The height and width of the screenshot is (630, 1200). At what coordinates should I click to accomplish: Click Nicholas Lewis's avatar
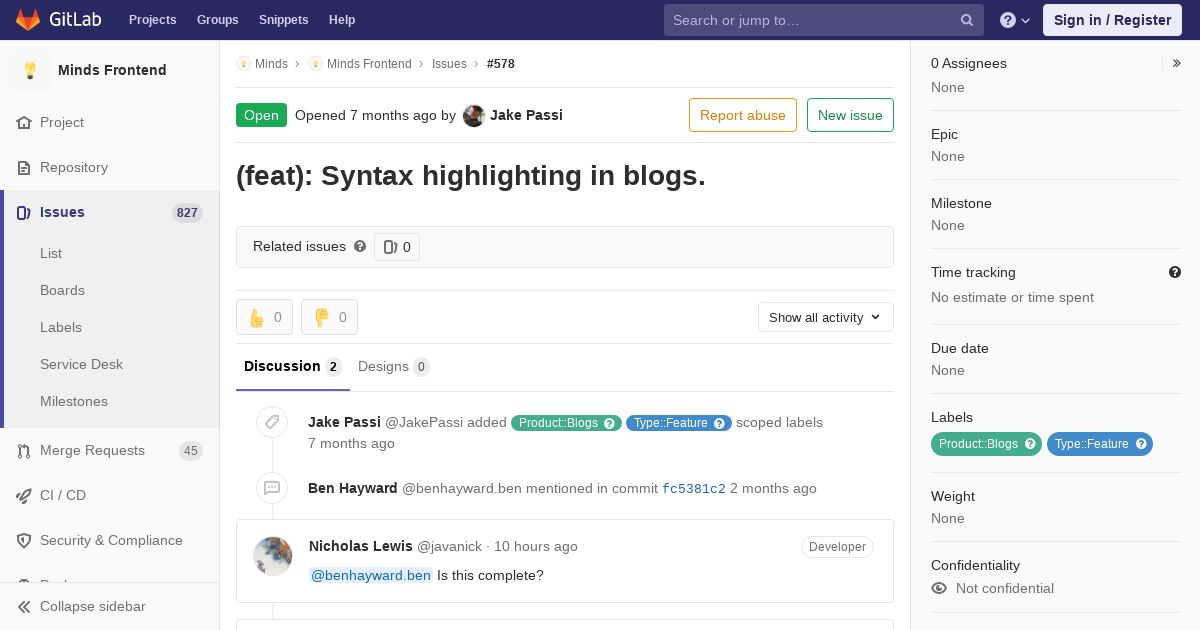click(272, 556)
